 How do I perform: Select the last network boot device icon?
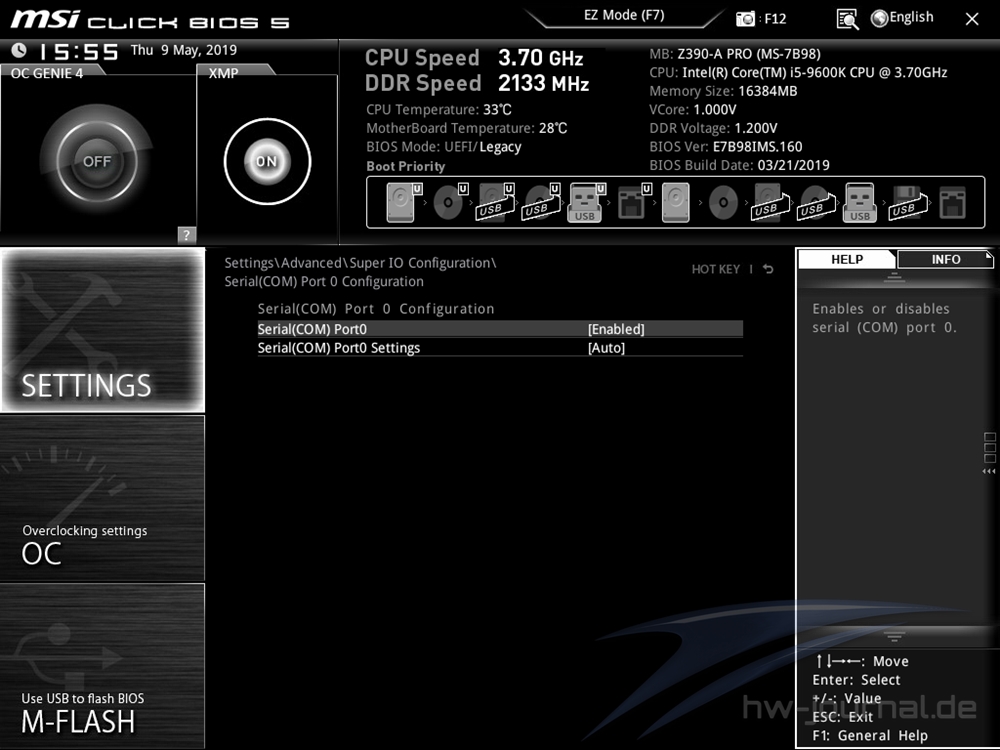[952, 203]
